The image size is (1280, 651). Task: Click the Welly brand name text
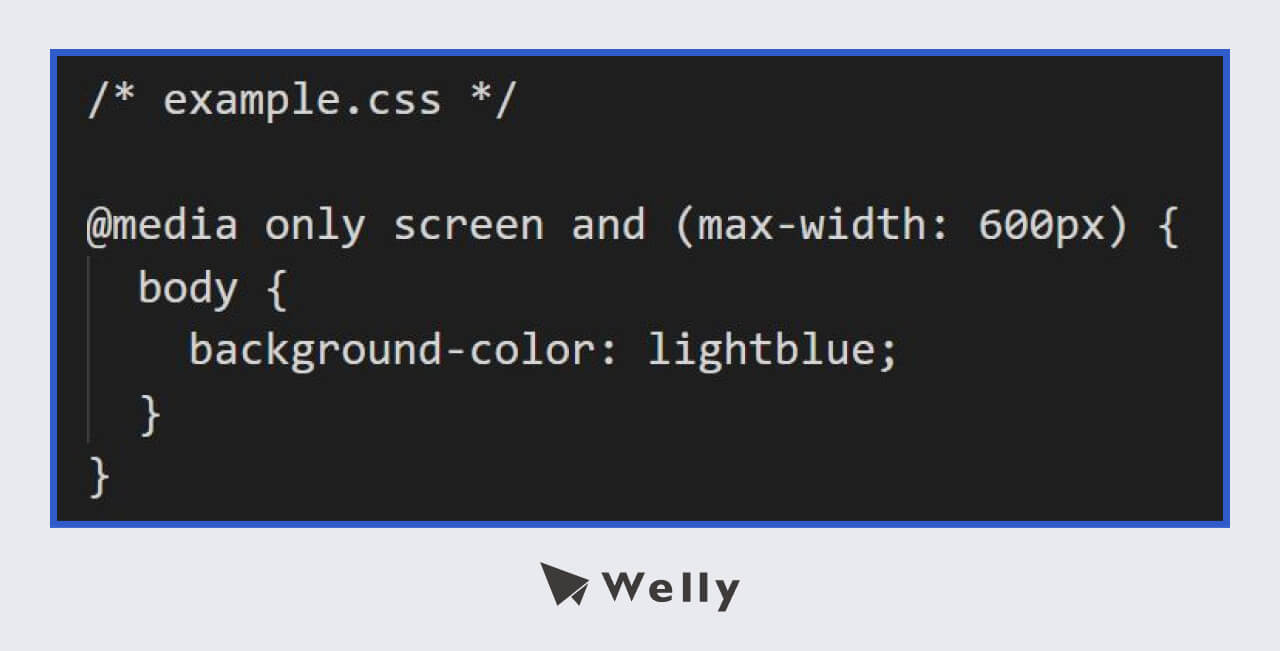coord(670,588)
